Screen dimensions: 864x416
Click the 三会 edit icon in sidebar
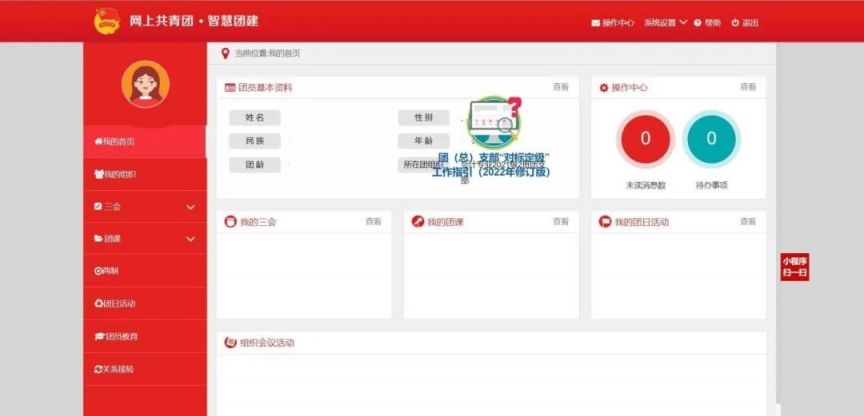click(99, 207)
